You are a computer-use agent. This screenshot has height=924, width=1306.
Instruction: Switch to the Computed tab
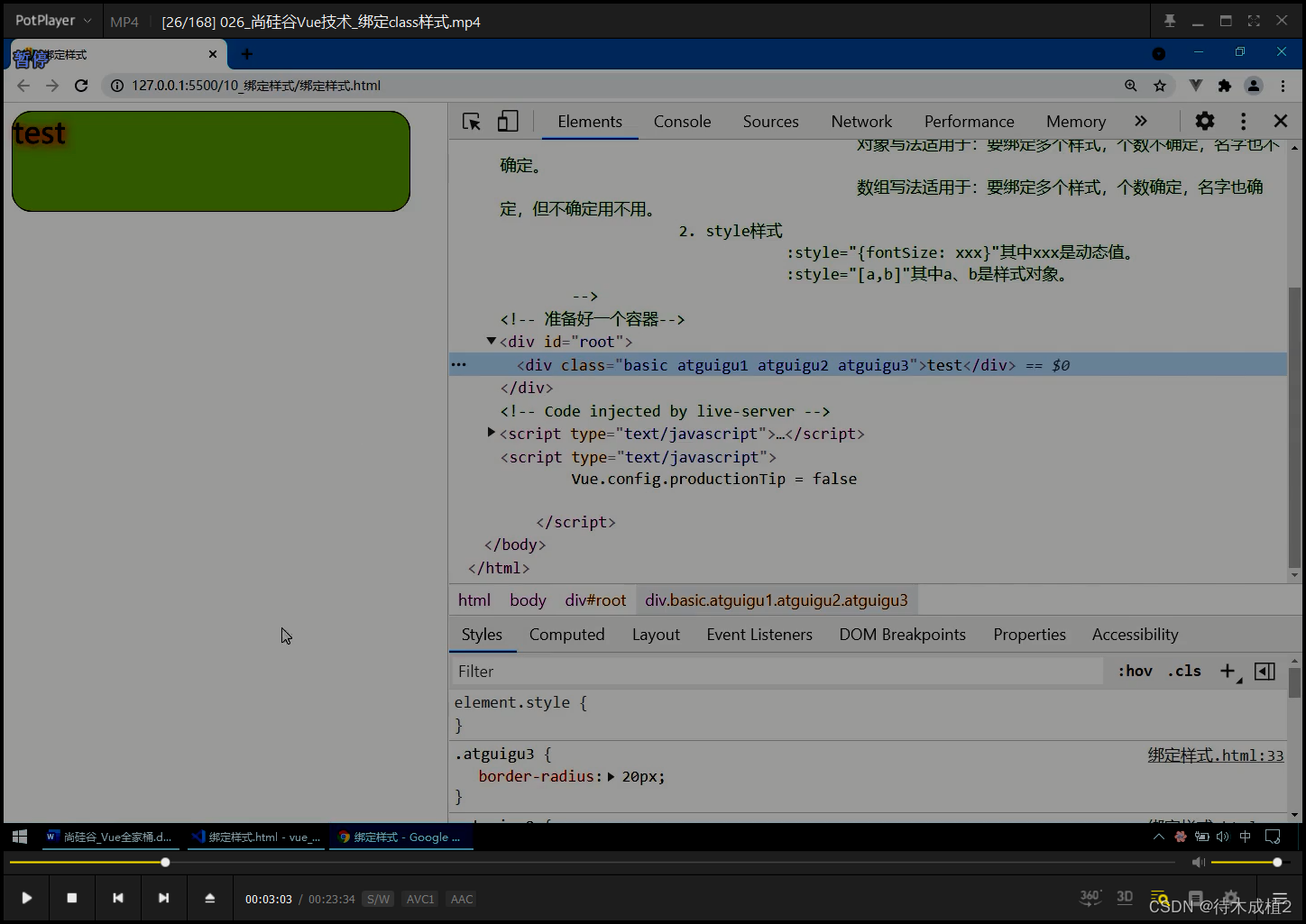pyautogui.click(x=567, y=635)
